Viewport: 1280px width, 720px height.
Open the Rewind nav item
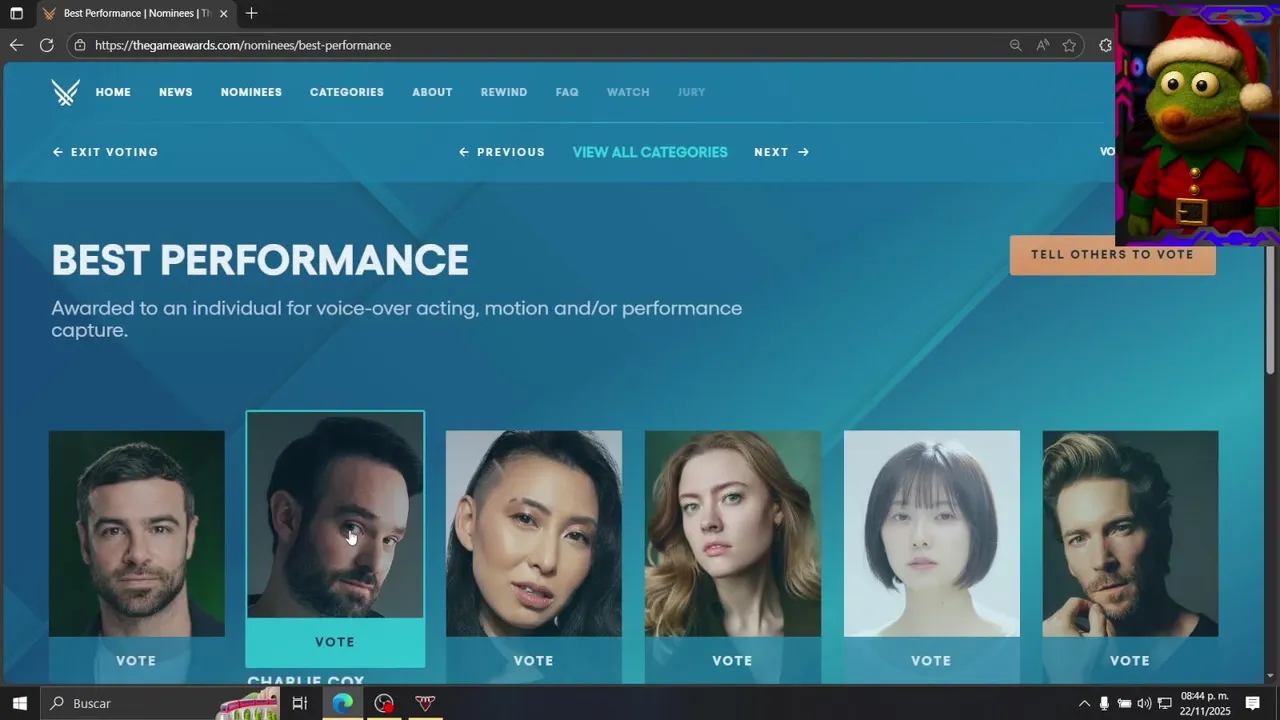point(504,92)
